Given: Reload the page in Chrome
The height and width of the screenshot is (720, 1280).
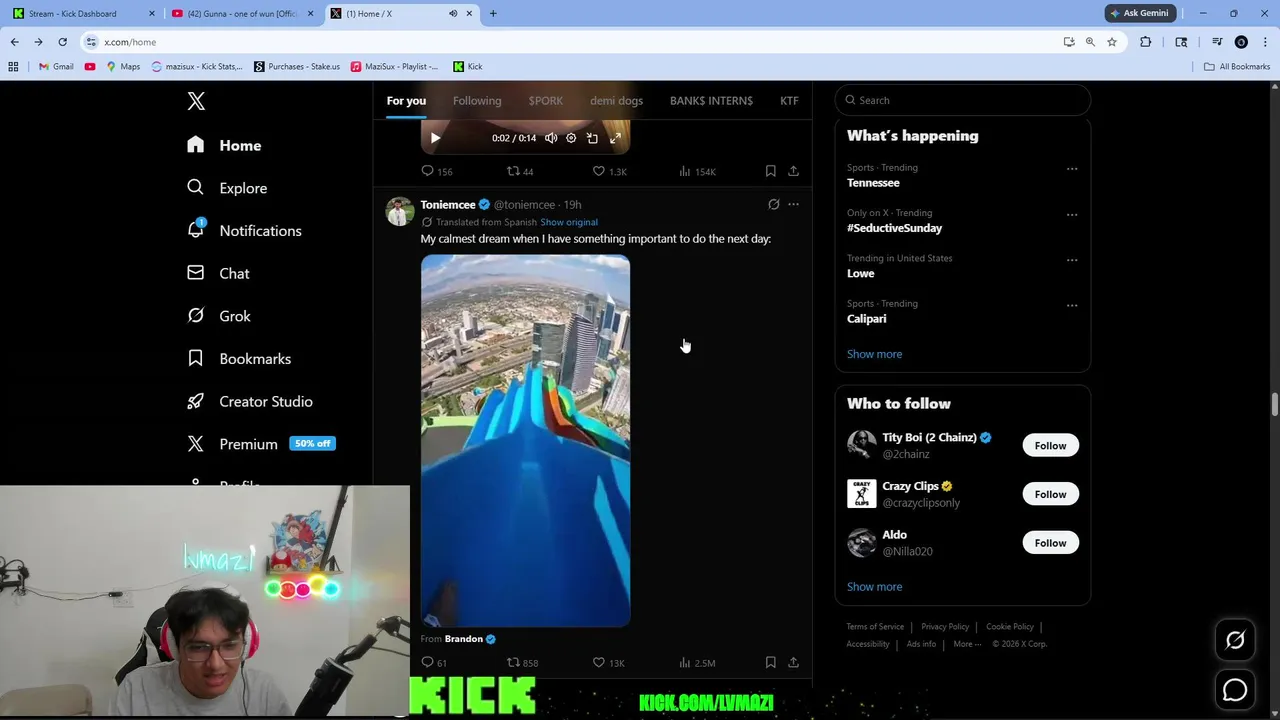Looking at the screenshot, I should (x=62, y=42).
